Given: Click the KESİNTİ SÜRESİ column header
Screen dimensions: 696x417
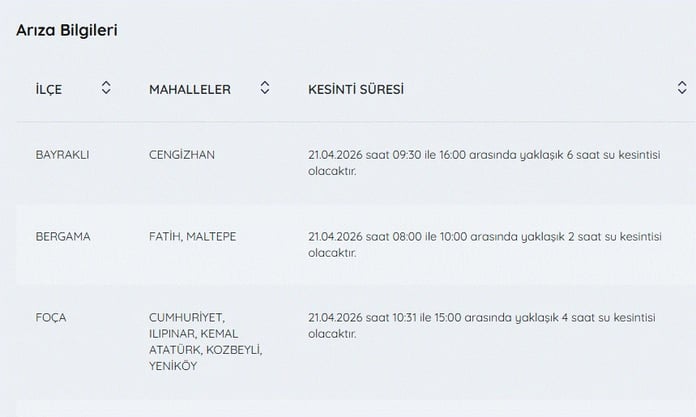Looking at the screenshot, I should point(356,89).
